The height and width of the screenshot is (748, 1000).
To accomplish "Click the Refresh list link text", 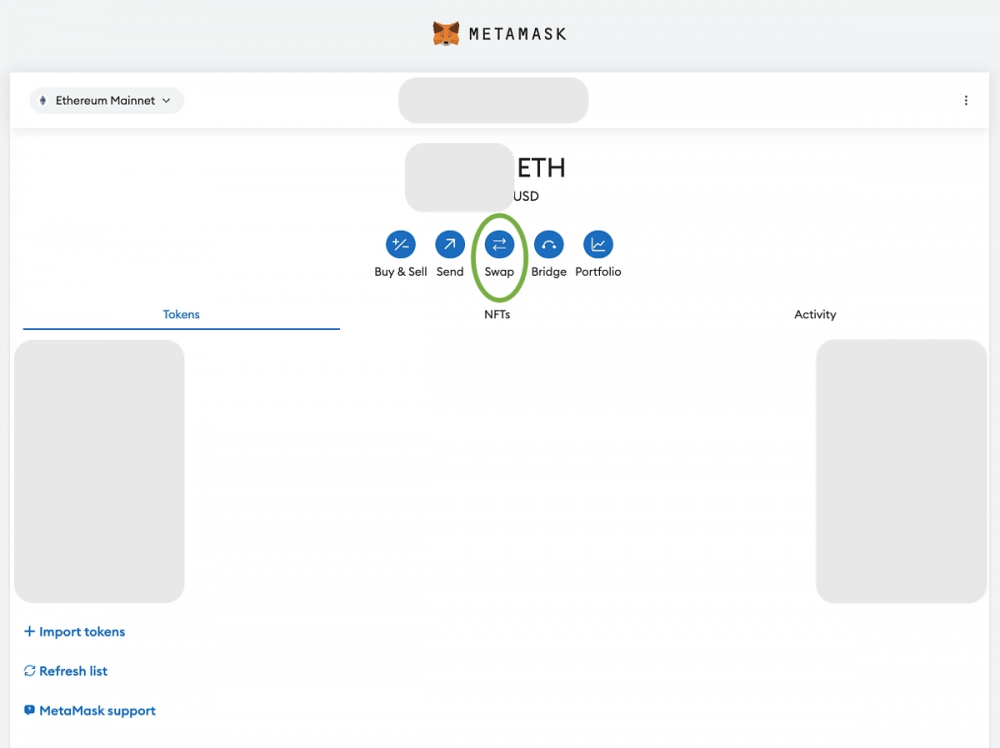I will click(73, 671).
